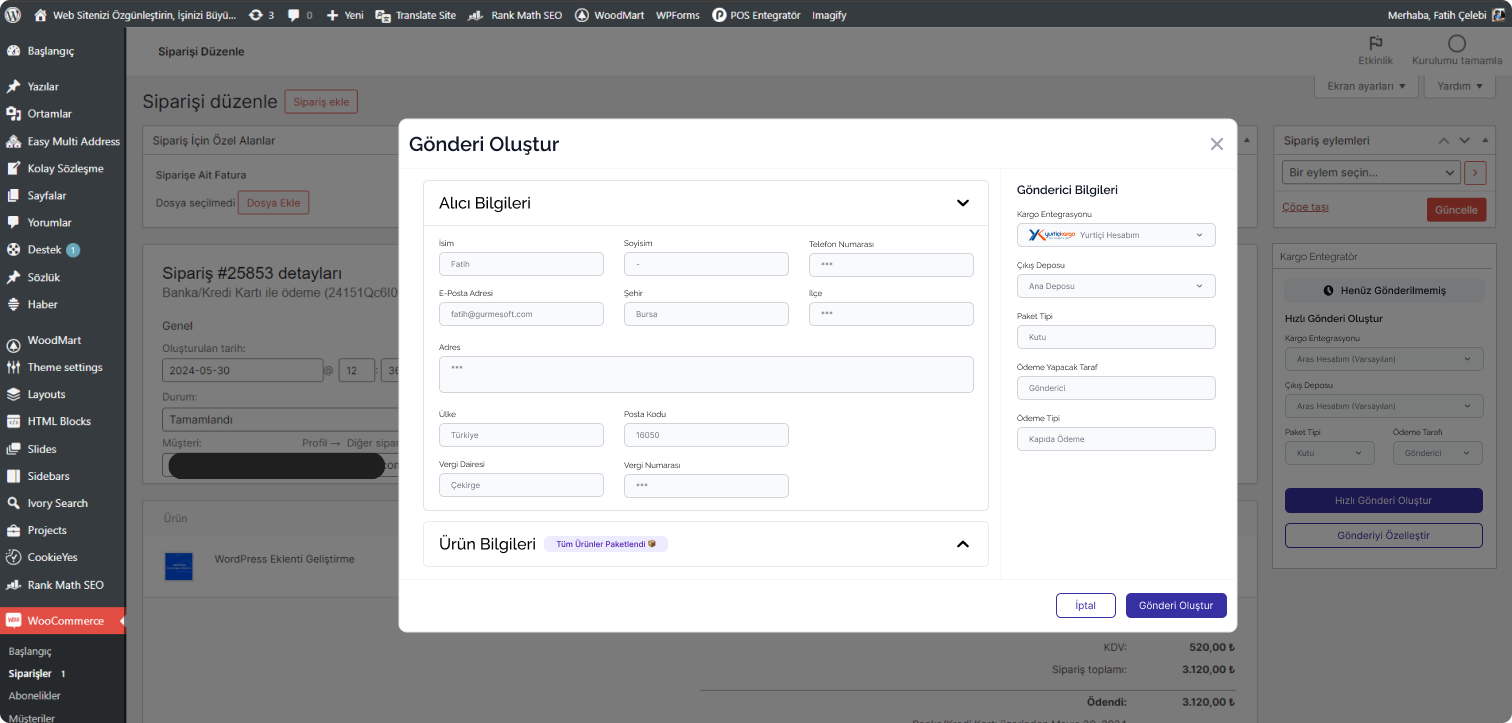The height and width of the screenshot is (723, 1512).
Task: Click the İsim input field
Action: (521, 264)
